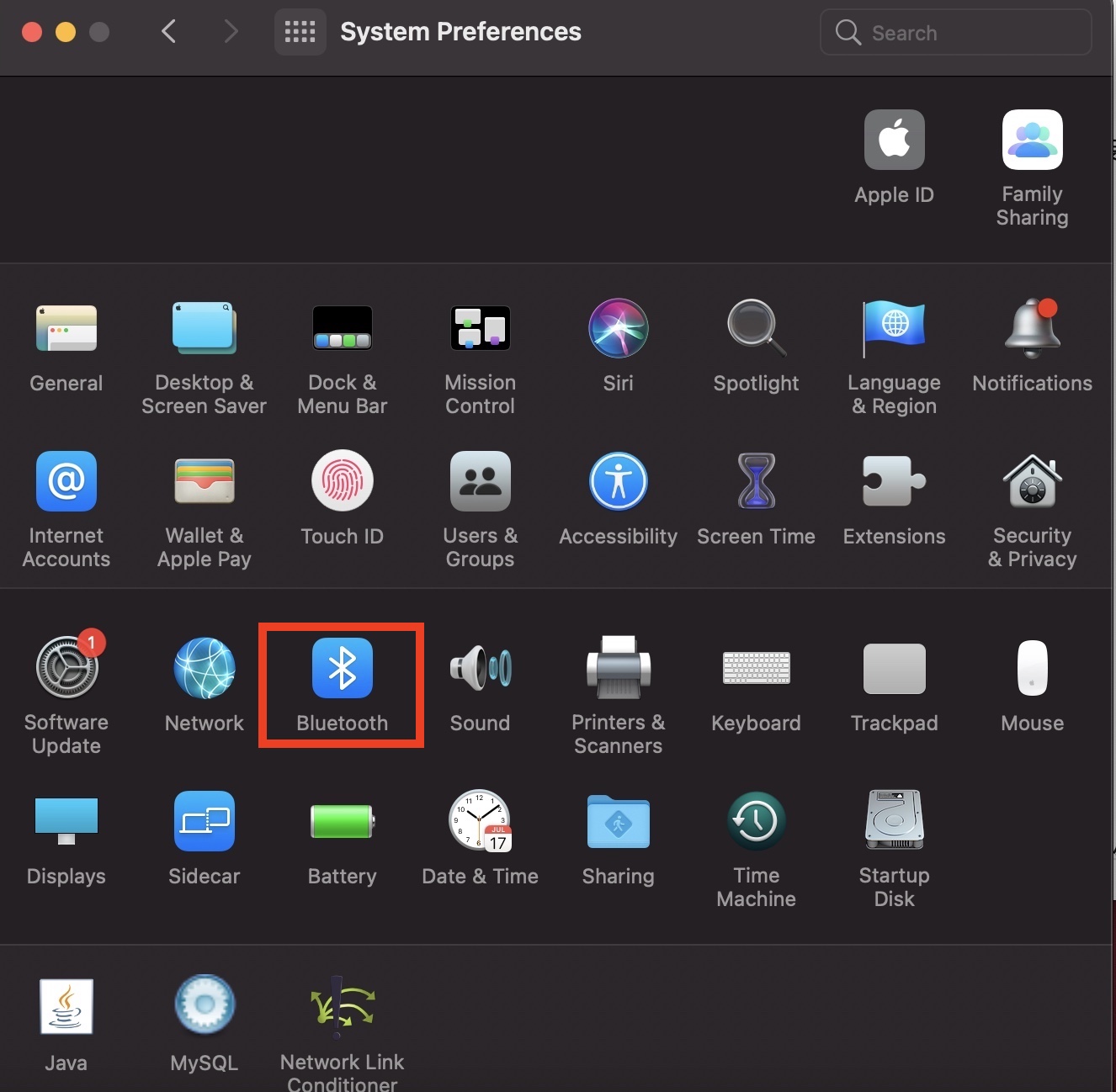Click into the Search field

(x=955, y=33)
